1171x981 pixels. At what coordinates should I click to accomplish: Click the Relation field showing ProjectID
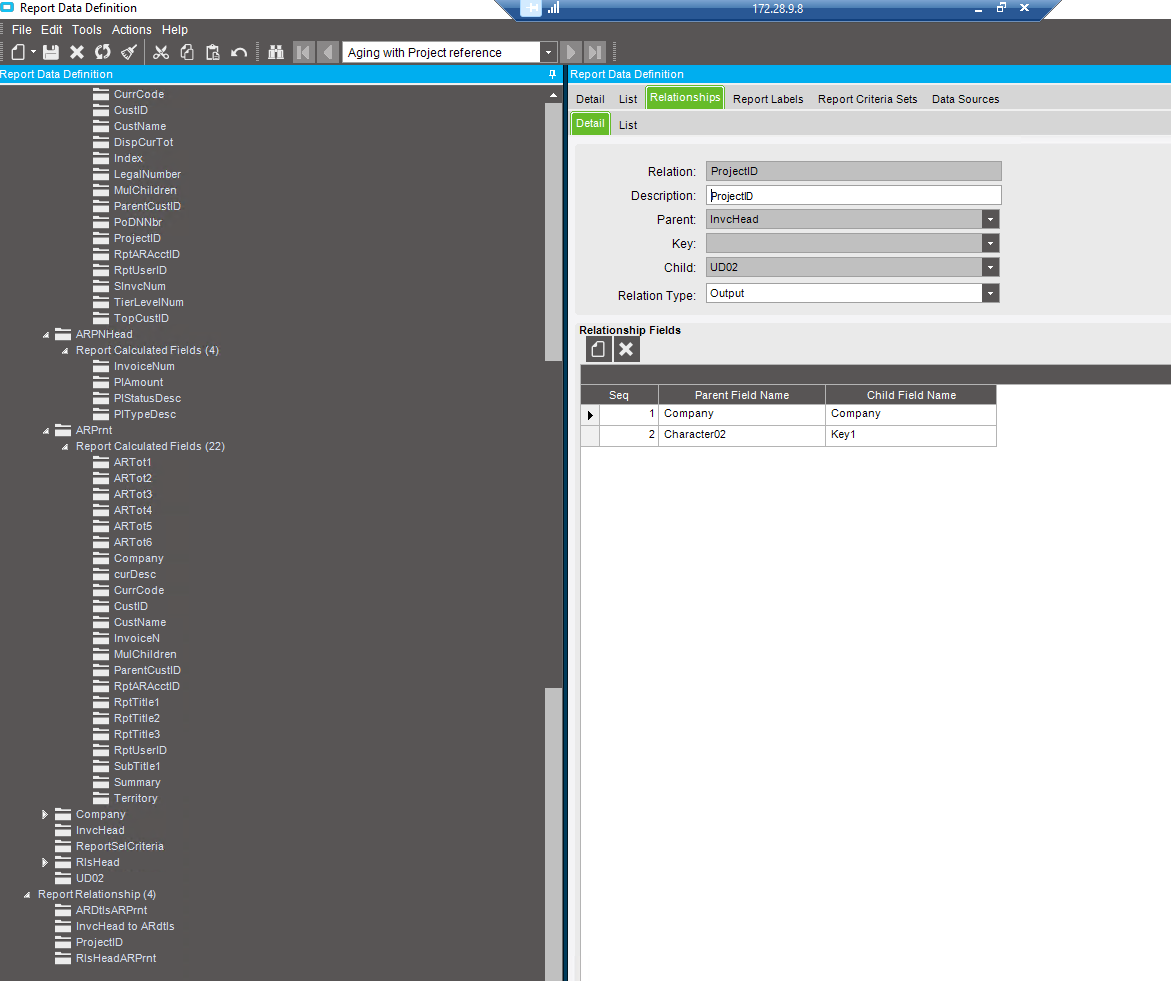pyautogui.click(x=853, y=171)
